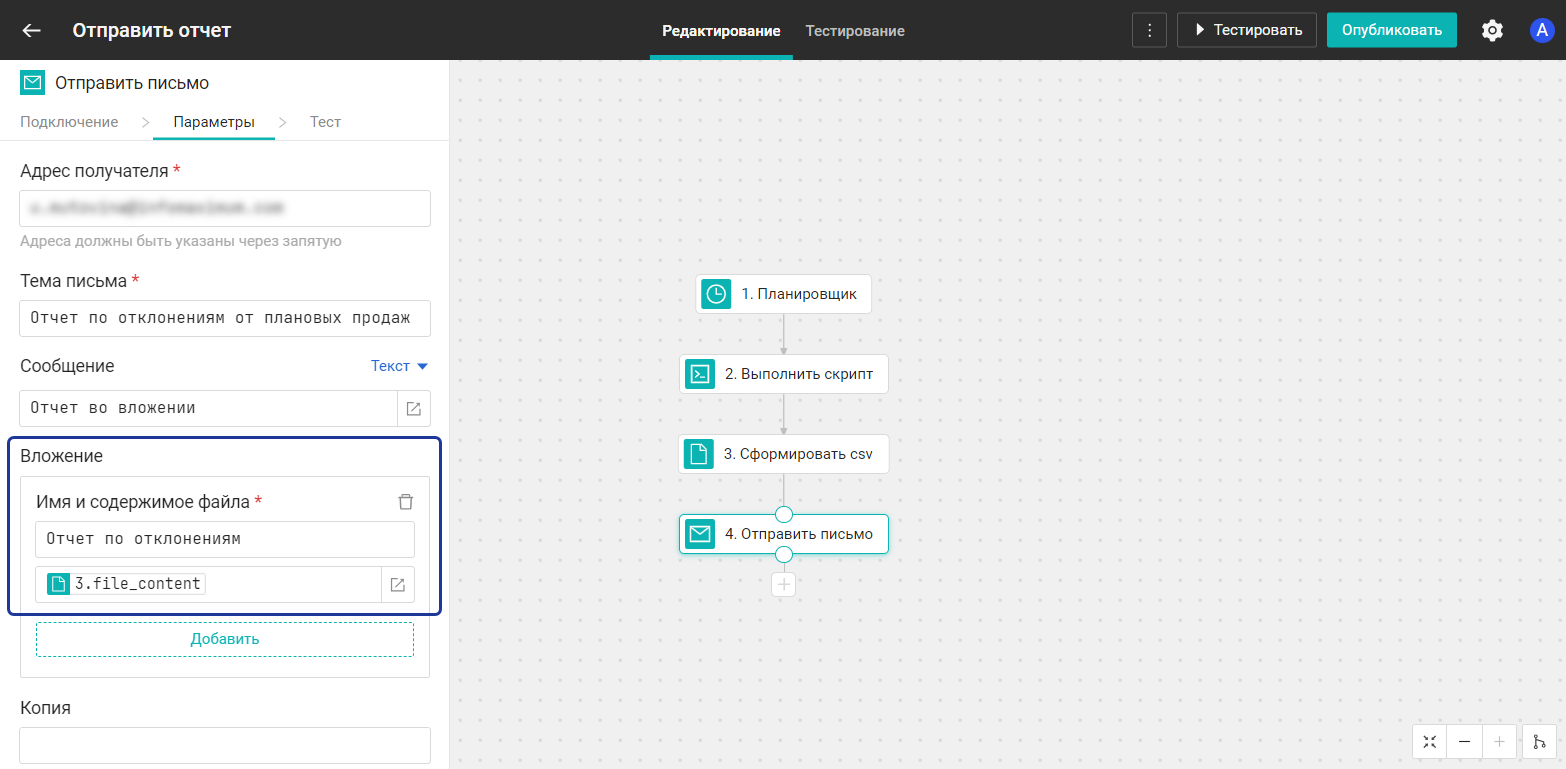Go back with the arrow icon
1566x769 pixels.
(32, 30)
